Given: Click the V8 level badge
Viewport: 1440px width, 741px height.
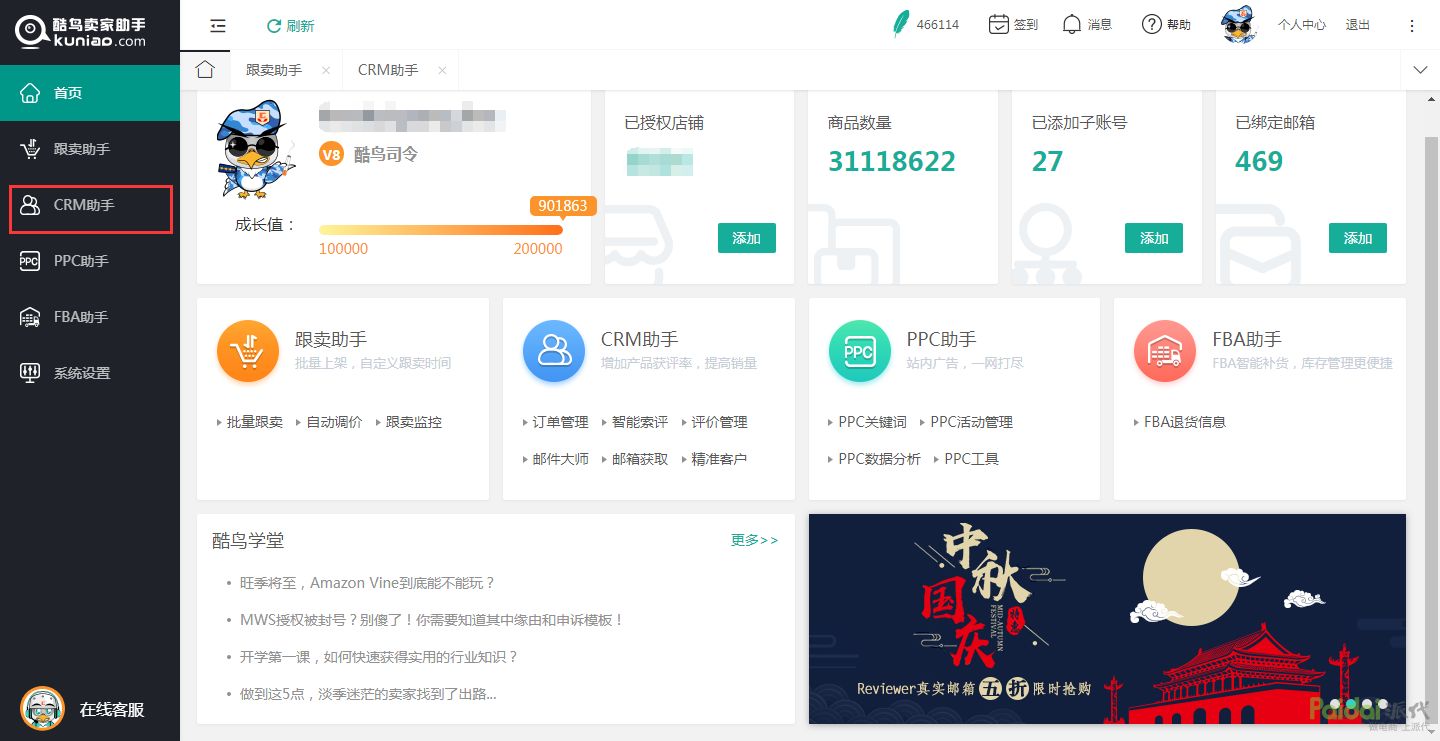Looking at the screenshot, I should pos(331,155).
